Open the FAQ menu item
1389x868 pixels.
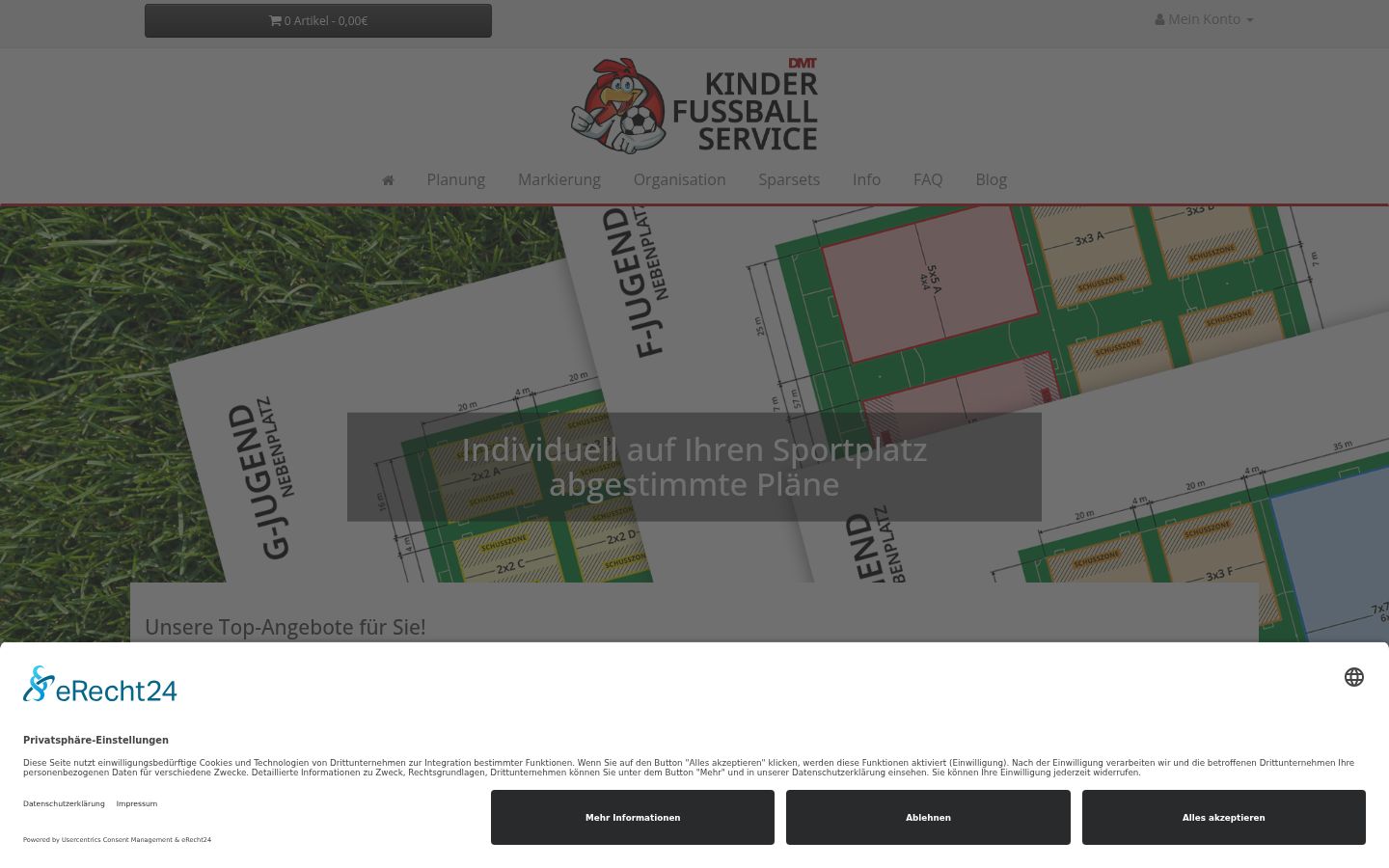[x=928, y=179]
